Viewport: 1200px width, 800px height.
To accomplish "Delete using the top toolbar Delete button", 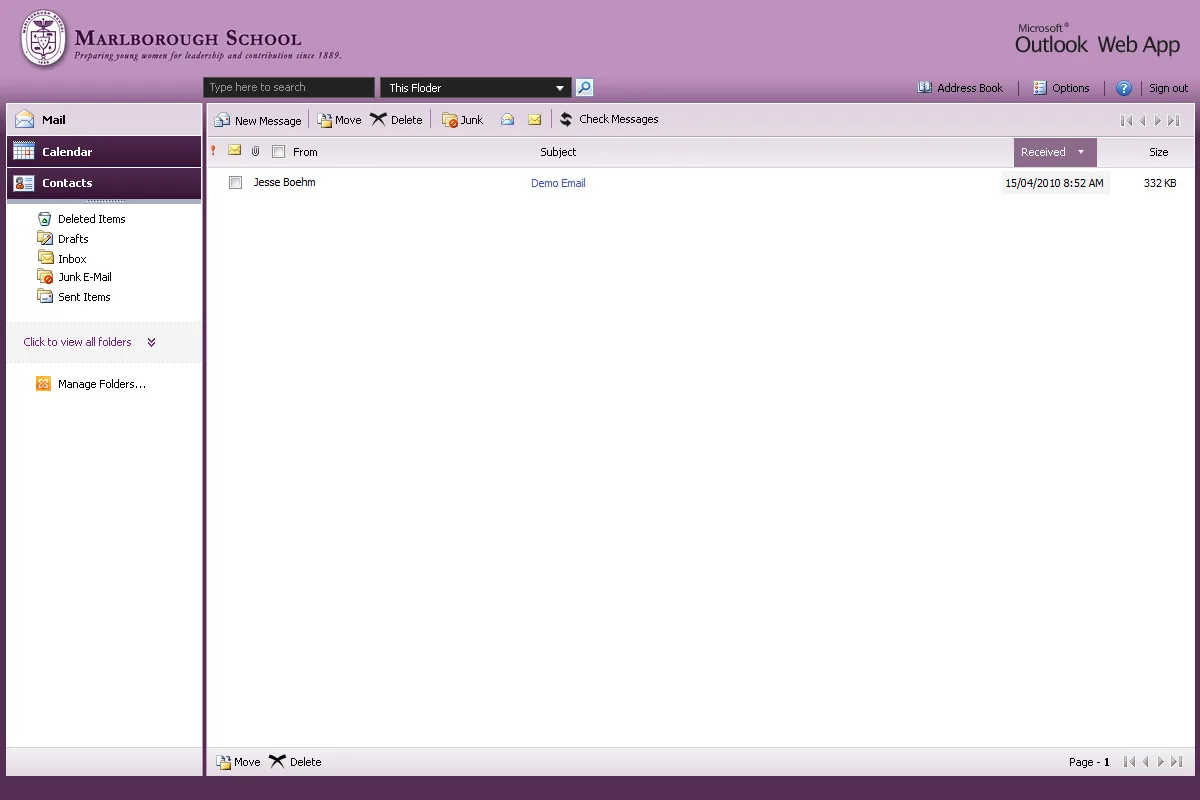I will pos(396,120).
